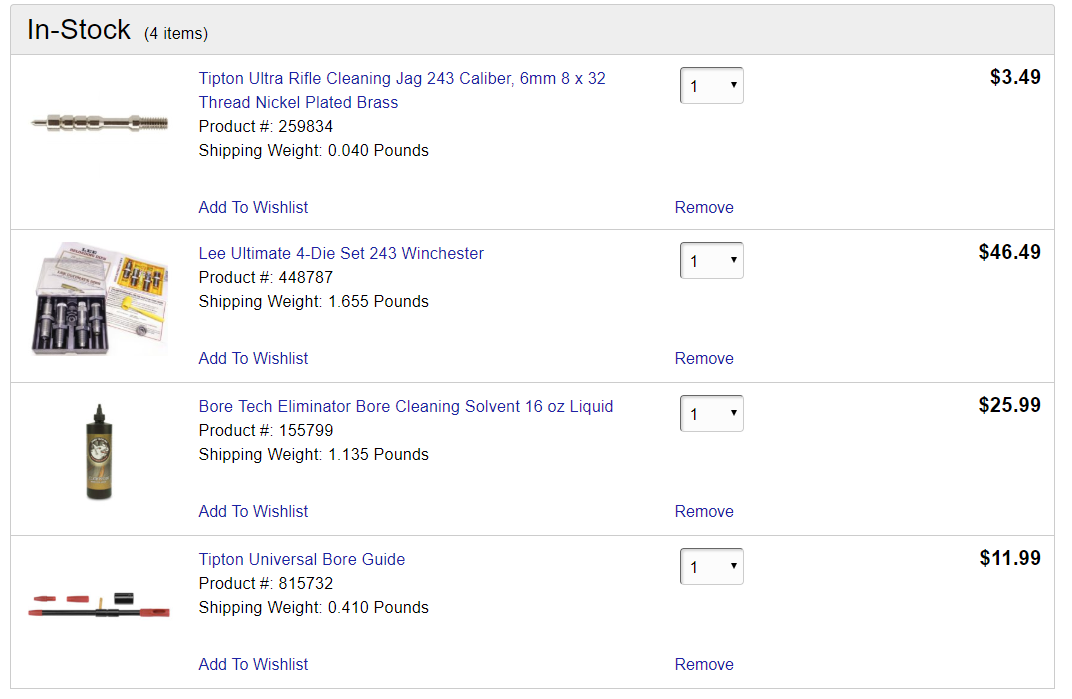The height and width of the screenshot is (699, 1072).
Task: Open Tipton Universal Bore Guide product link
Action: (x=302, y=559)
